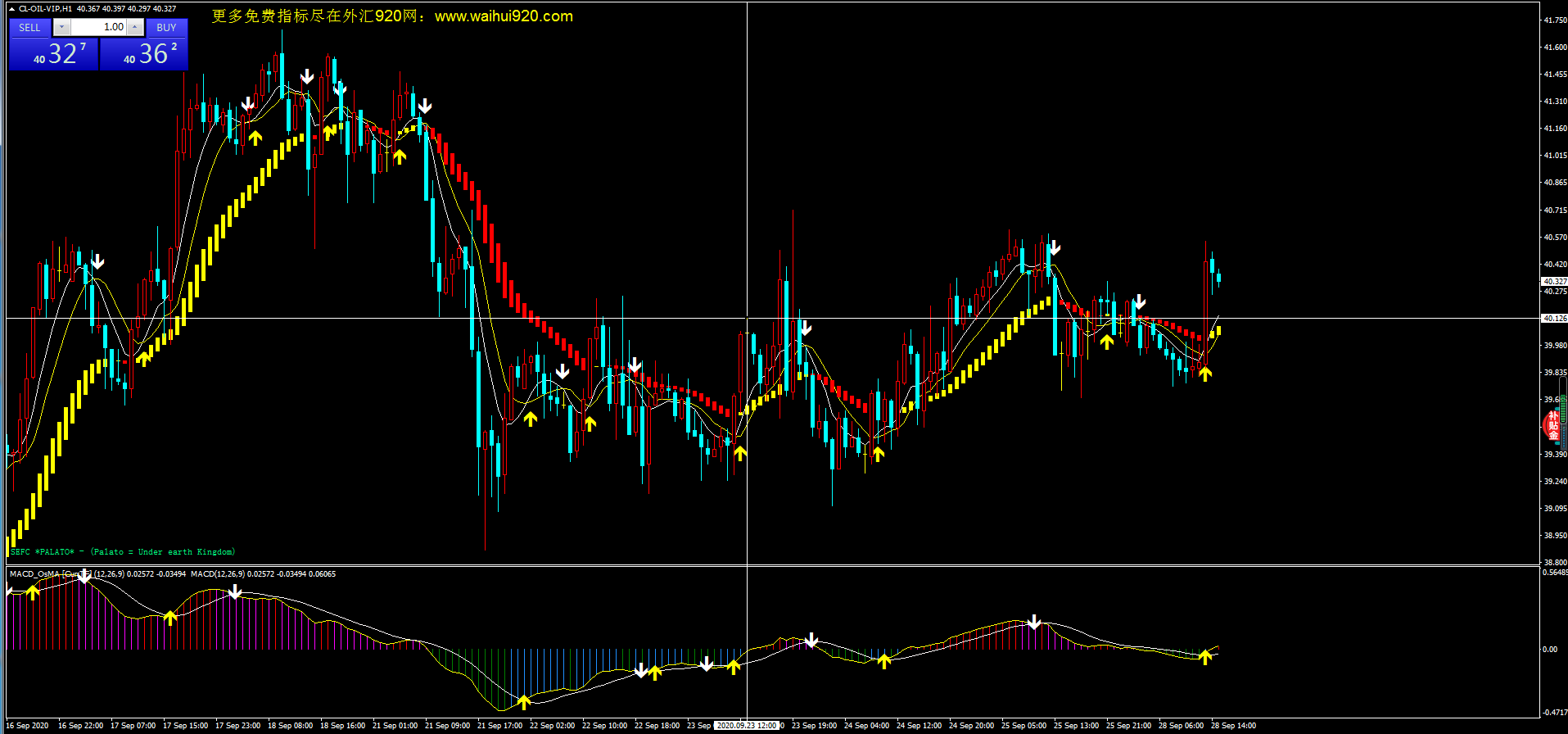Image resolution: width=1568 pixels, height=734 pixels.
Task: Click the buy price 40.36 tile
Action: coord(144,54)
